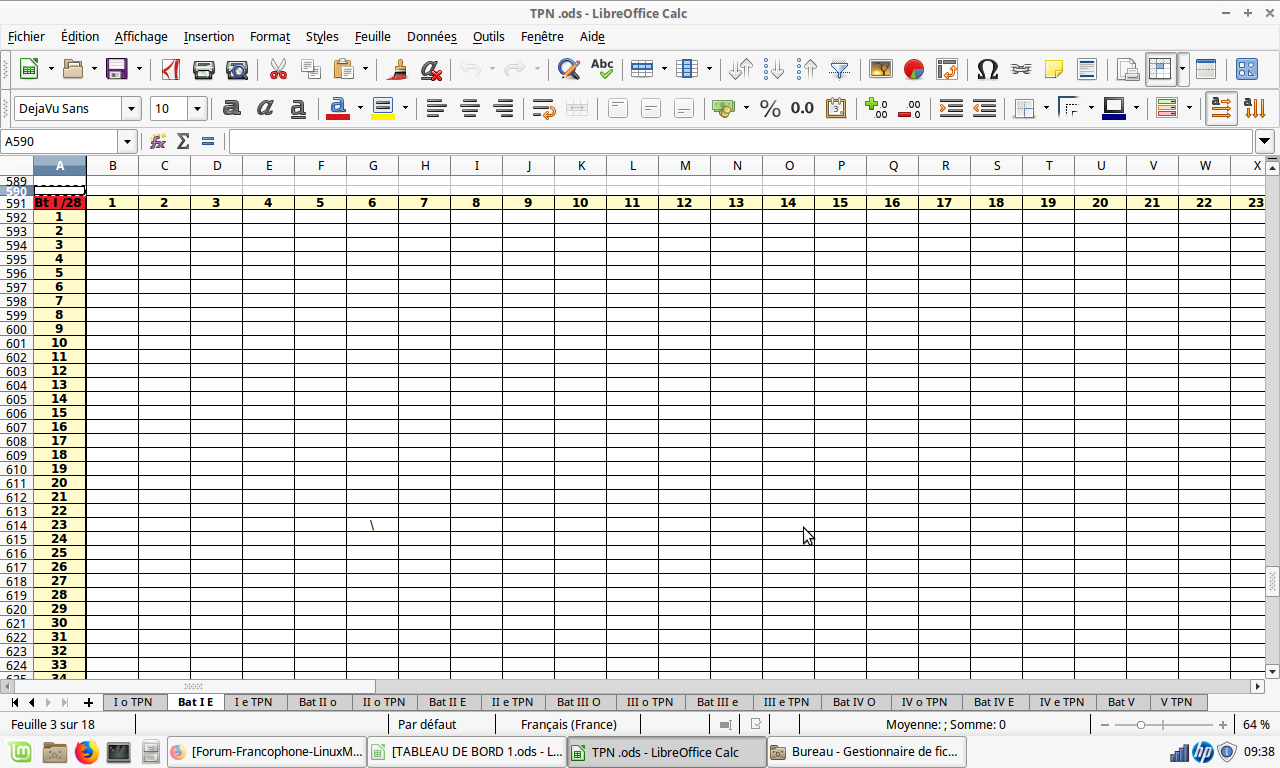
Task: Open the DejaVu Sans font dropdown
Action: click(x=131, y=108)
